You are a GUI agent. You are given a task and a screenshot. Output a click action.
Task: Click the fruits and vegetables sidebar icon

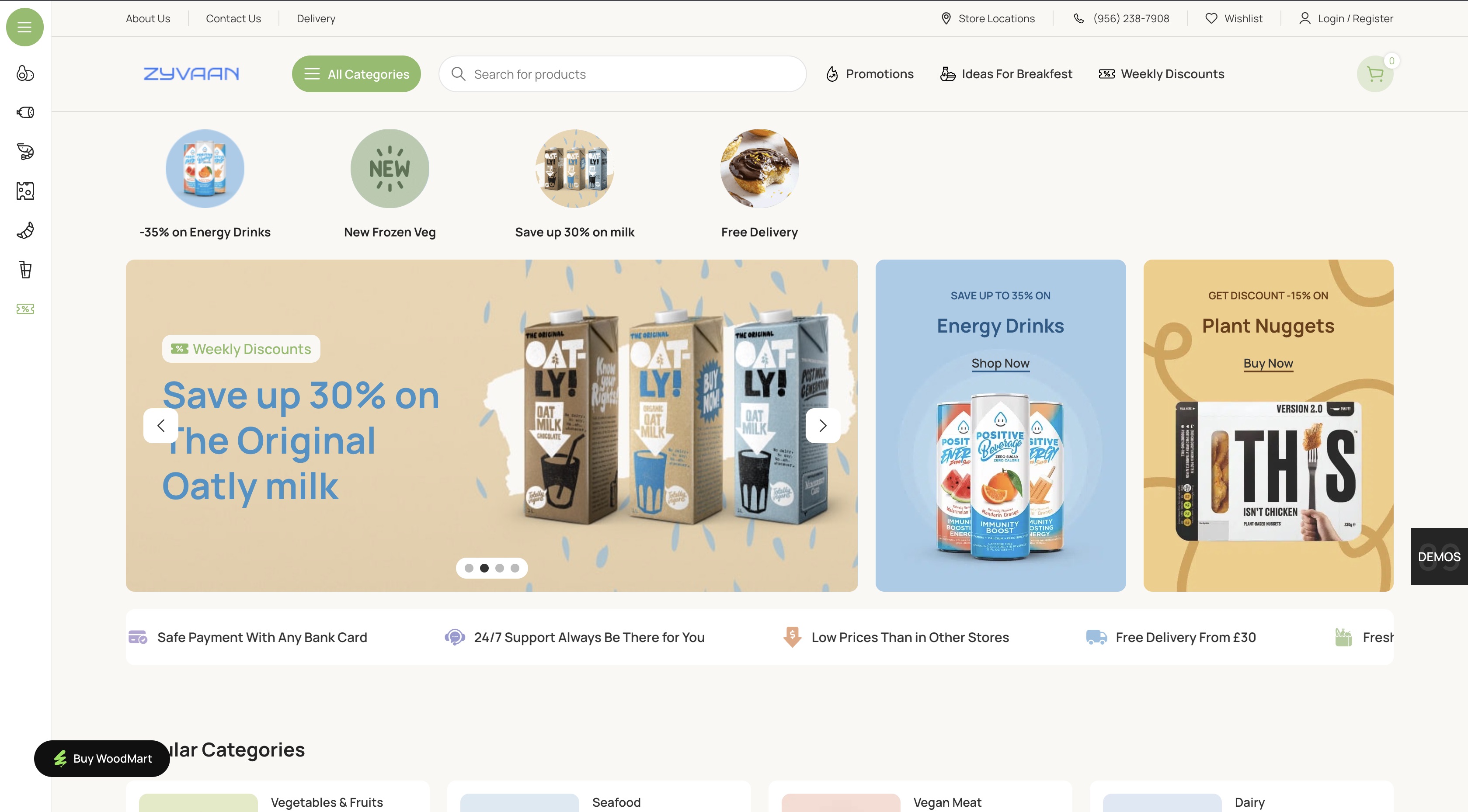point(25,73)
